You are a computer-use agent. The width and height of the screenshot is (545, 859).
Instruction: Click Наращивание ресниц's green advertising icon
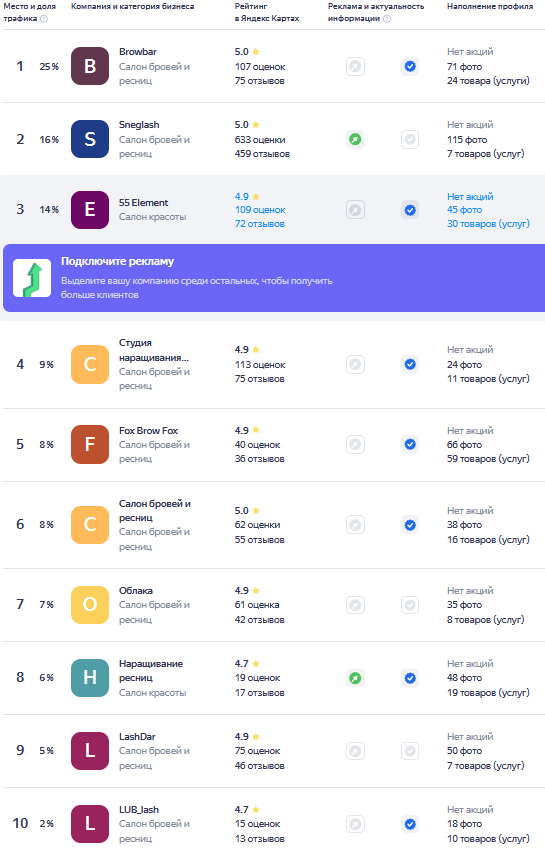click(x=355, y=678)
